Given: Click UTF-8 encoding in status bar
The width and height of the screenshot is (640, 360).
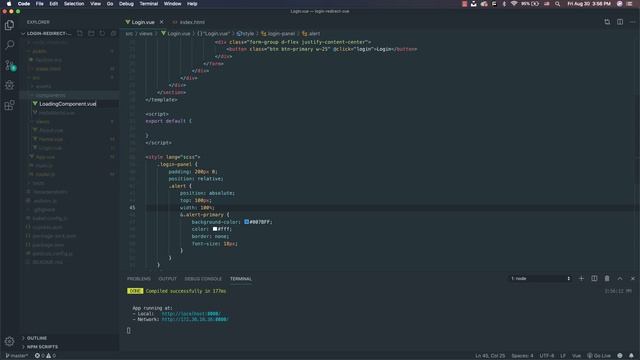Looking at the screenshot, I should click(x=547, y=356).
